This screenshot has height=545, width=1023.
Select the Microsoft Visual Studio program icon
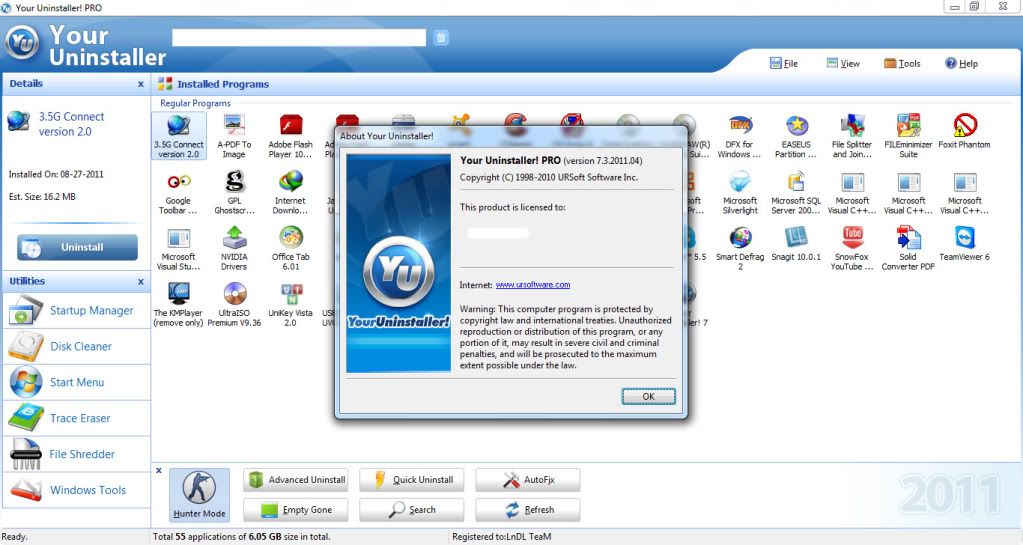178,248
